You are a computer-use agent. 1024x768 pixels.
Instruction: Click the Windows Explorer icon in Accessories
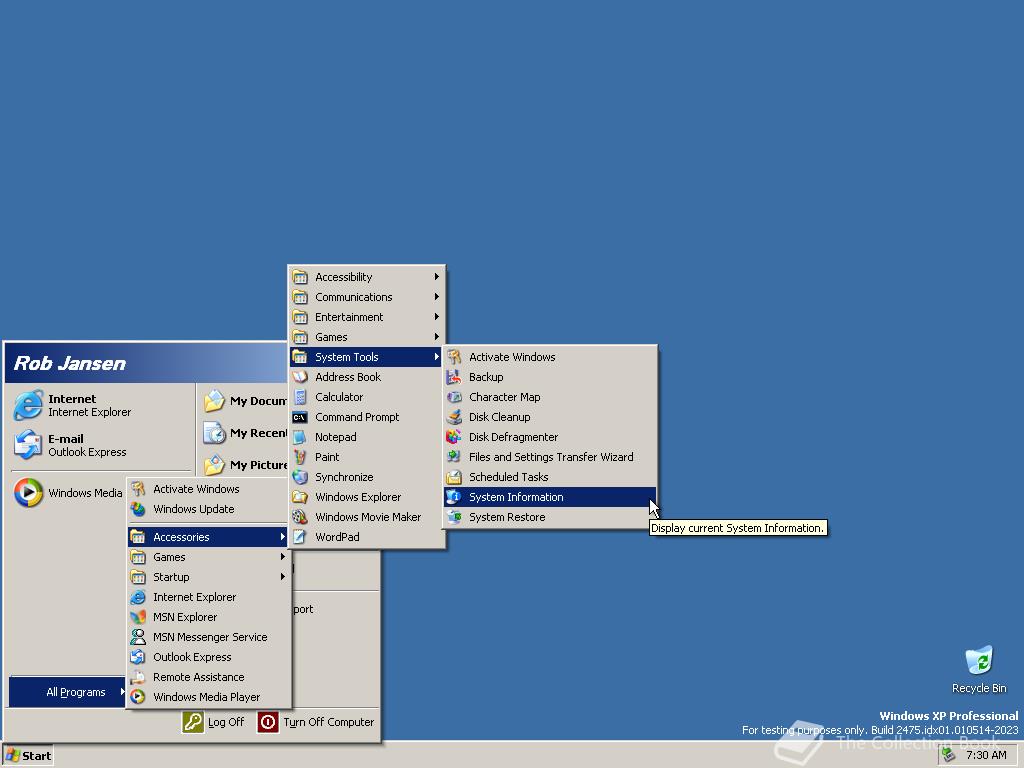pos(300,497)
